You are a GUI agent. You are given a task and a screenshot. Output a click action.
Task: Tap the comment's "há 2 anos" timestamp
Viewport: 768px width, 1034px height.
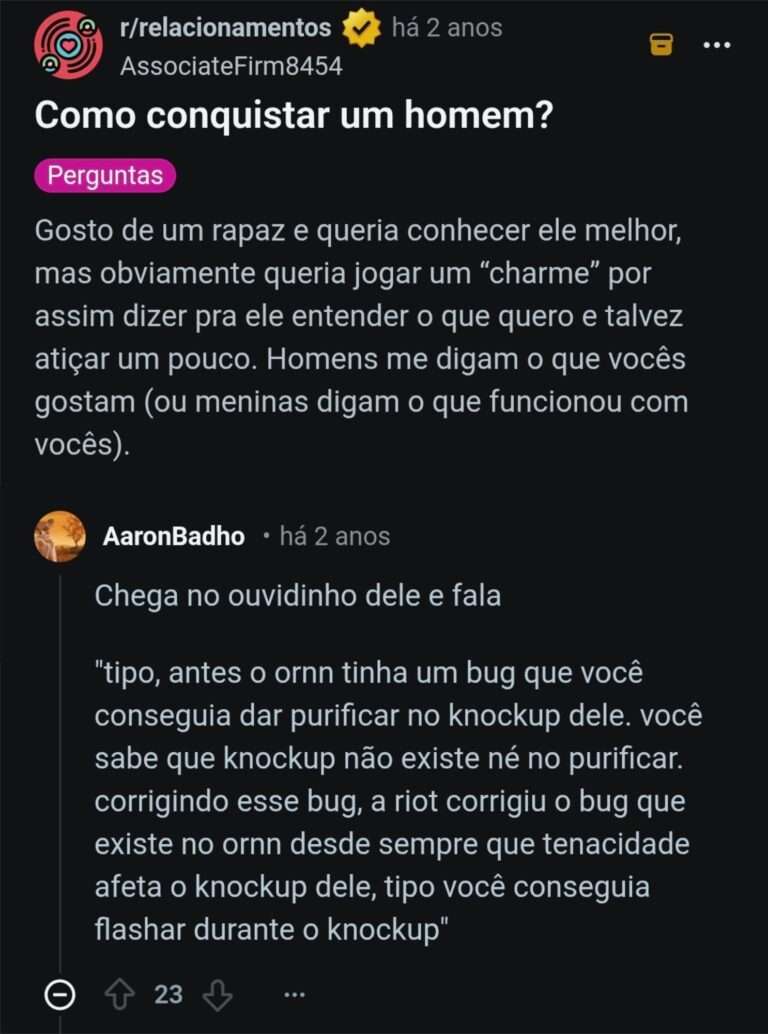click(x=335, y=536)
